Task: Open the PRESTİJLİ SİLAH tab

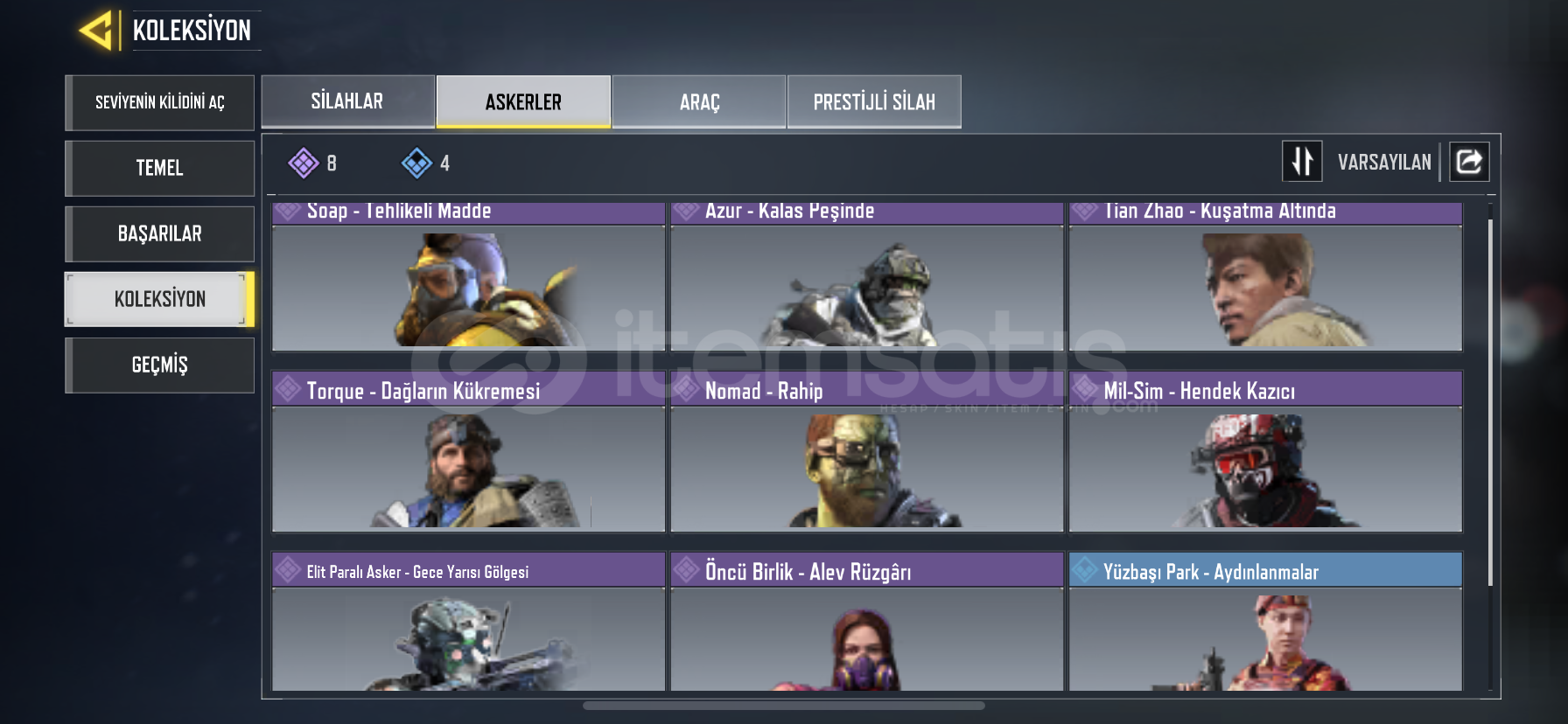Action: [x=874, y=101]
